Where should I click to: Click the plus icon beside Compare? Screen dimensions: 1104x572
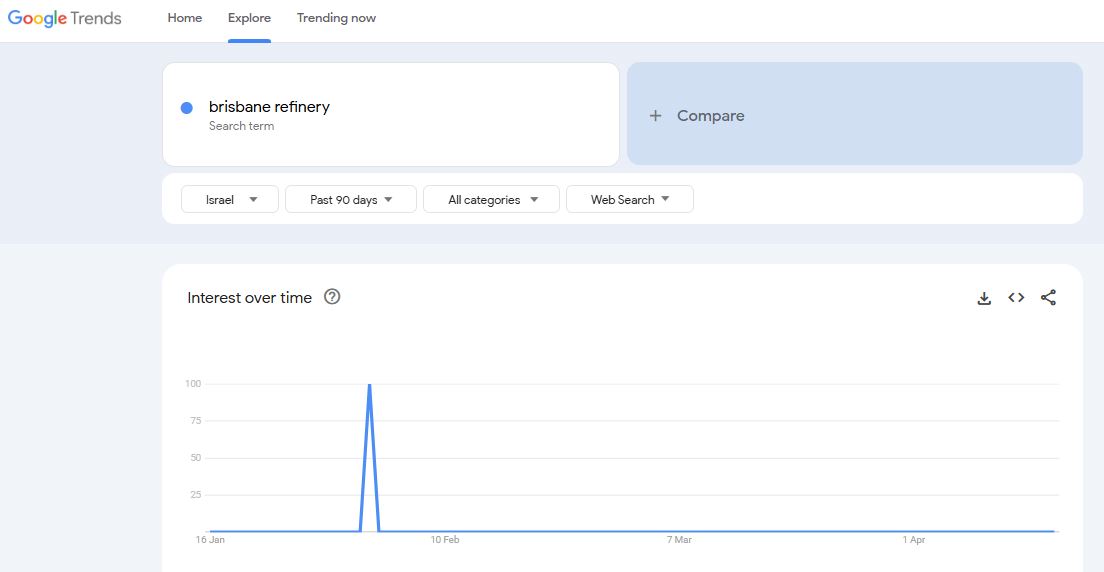click(x=656, y=116)
